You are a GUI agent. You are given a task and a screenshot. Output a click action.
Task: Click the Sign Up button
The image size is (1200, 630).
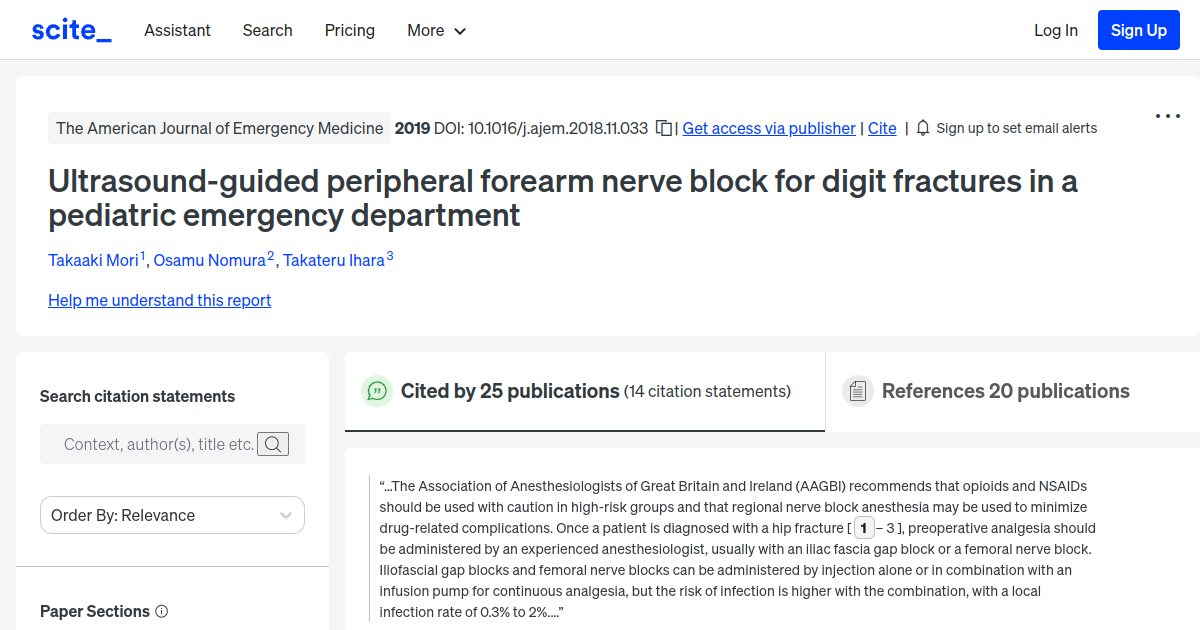[x=1138, y=29]
